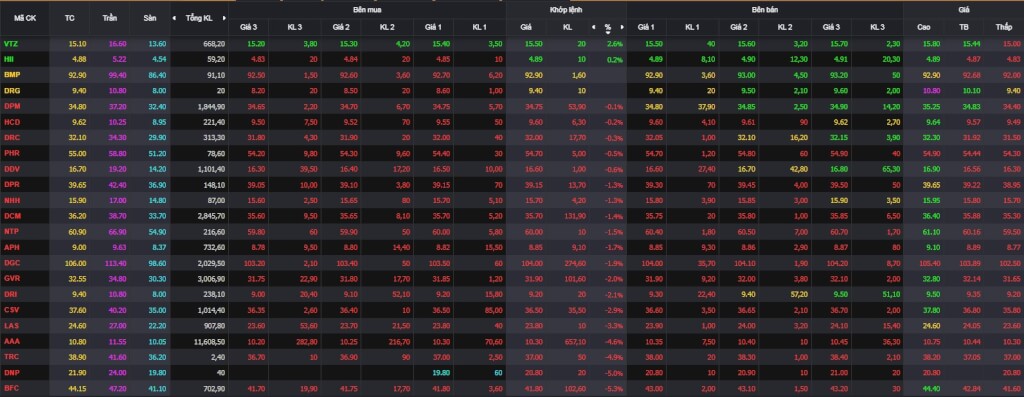This screenshot has height=397, width=1024.
Task: Open the GVR stock symbol
Action: click(x=11, y=279)
